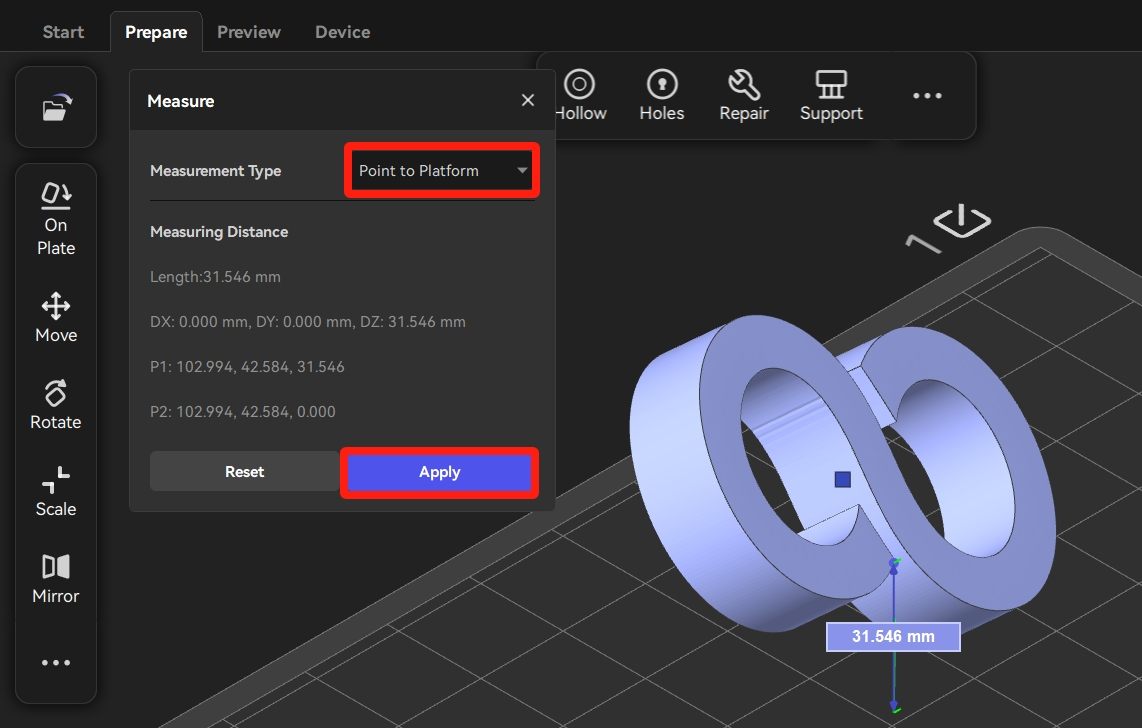Open the Hollow tool

point(581,96)
